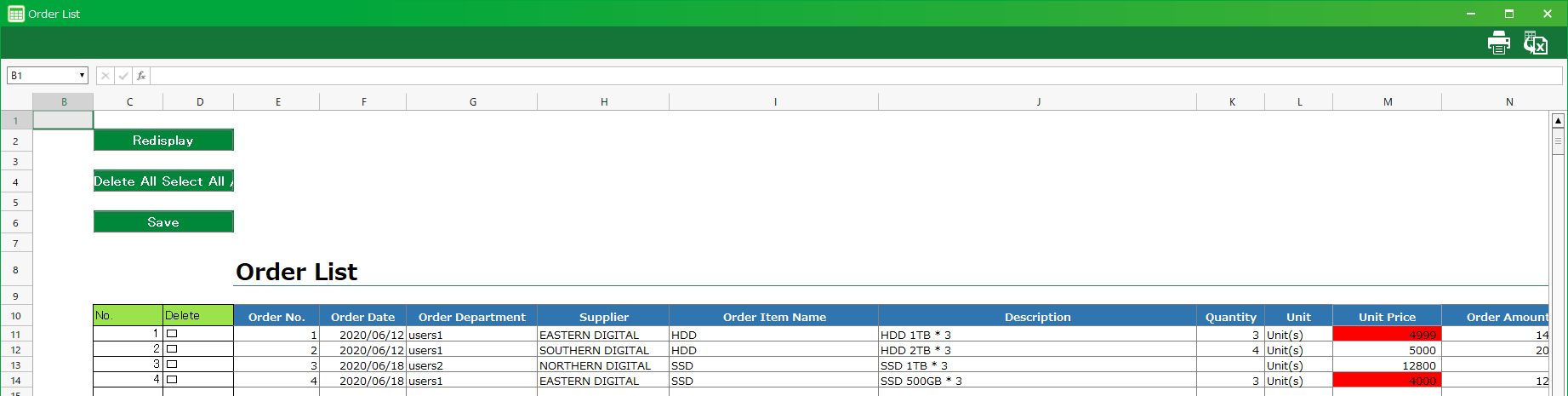This screenshot has width=1568, height=396.
Task: Click the scrollbar up arrow
Action: pyautogui.click(x=1558, y=121)
